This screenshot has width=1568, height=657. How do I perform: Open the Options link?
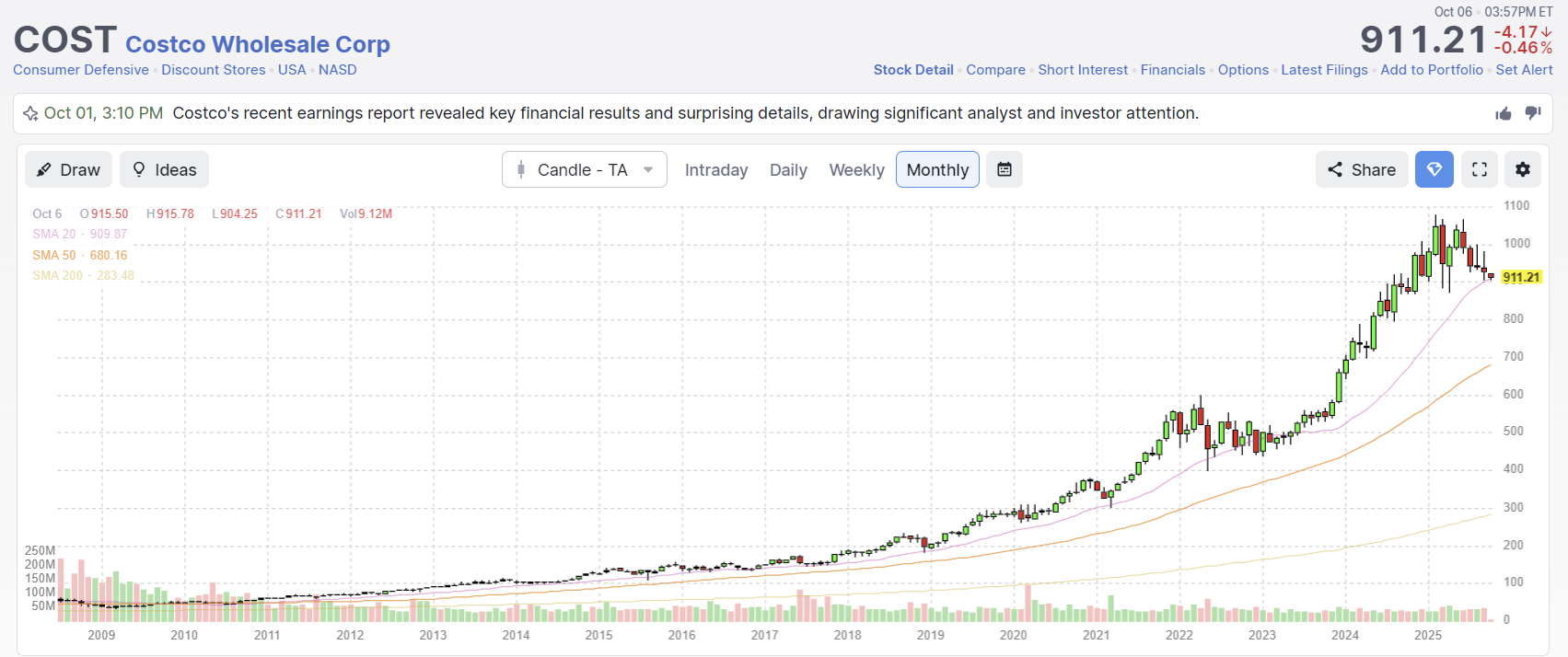(x=1243, y=70)
